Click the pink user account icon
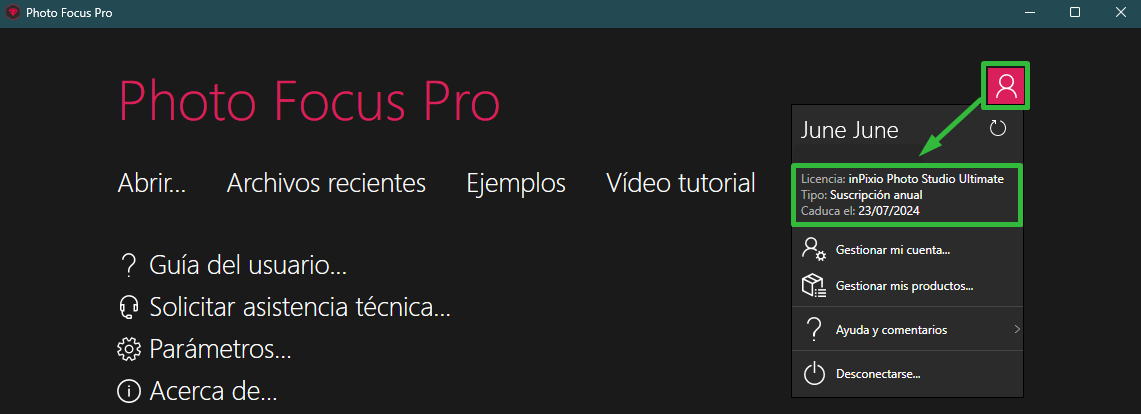Viewport: 1141px width, 414px height. [x=1006, y=86]
